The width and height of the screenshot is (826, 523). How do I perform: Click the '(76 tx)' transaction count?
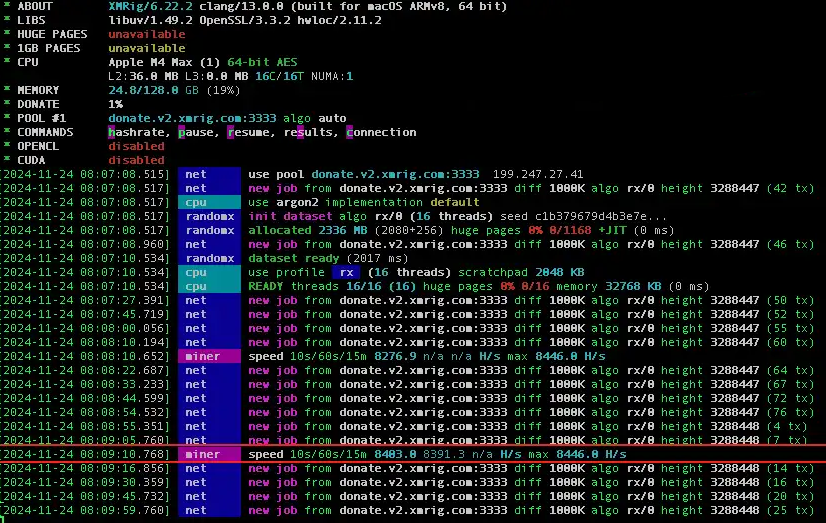click(x=790, y=412)
